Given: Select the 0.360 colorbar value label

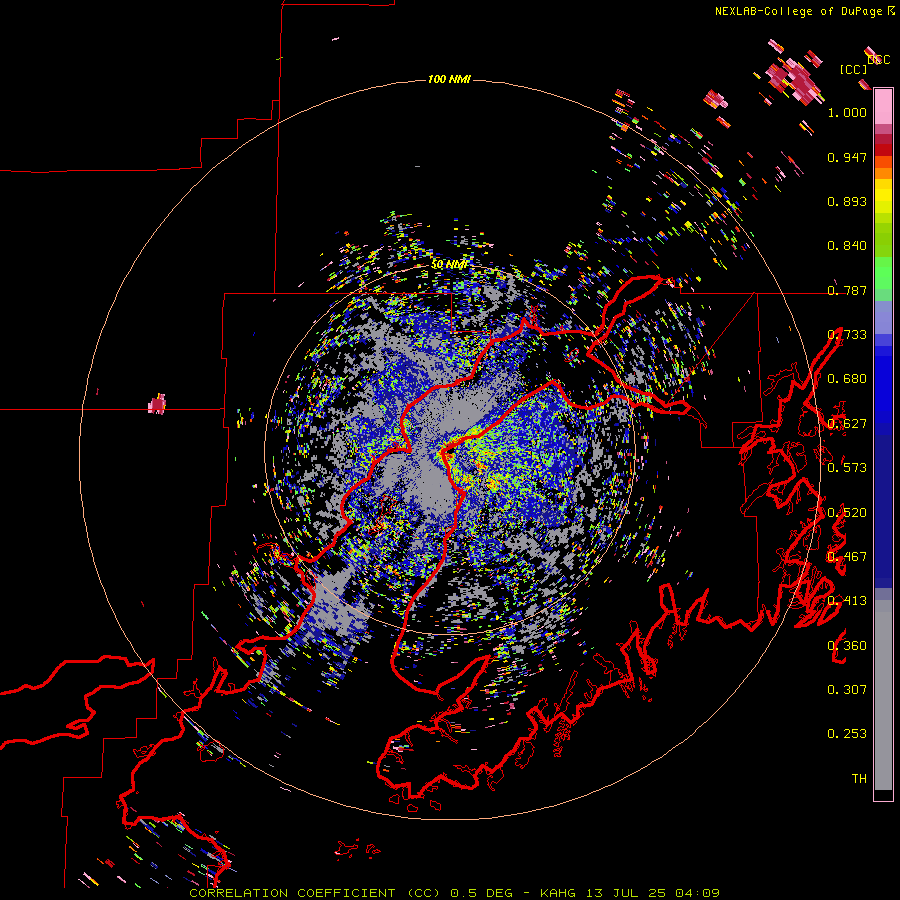Looking at the screenshot, I should click(x=847, y=646).
